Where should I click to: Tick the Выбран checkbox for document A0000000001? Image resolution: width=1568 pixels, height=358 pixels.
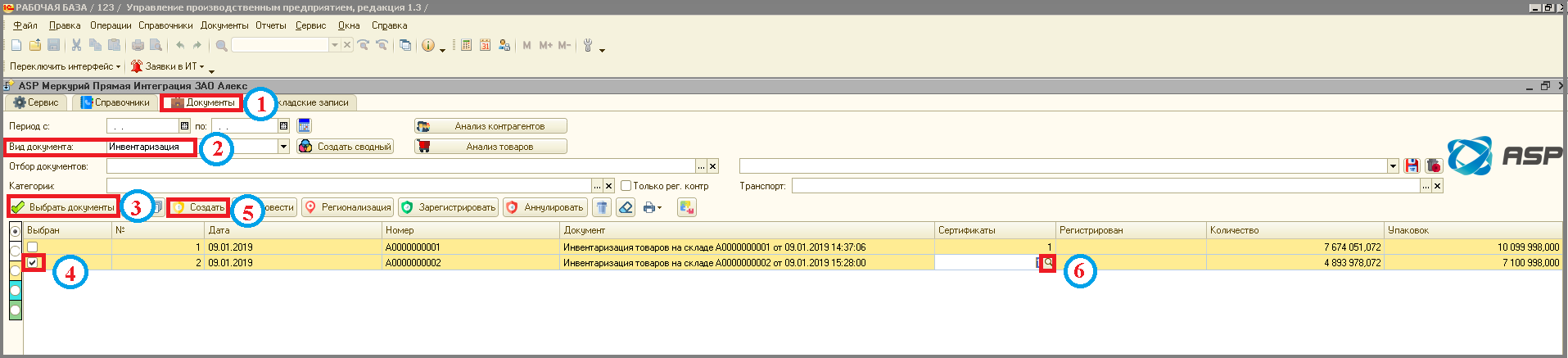click(33, 247)
